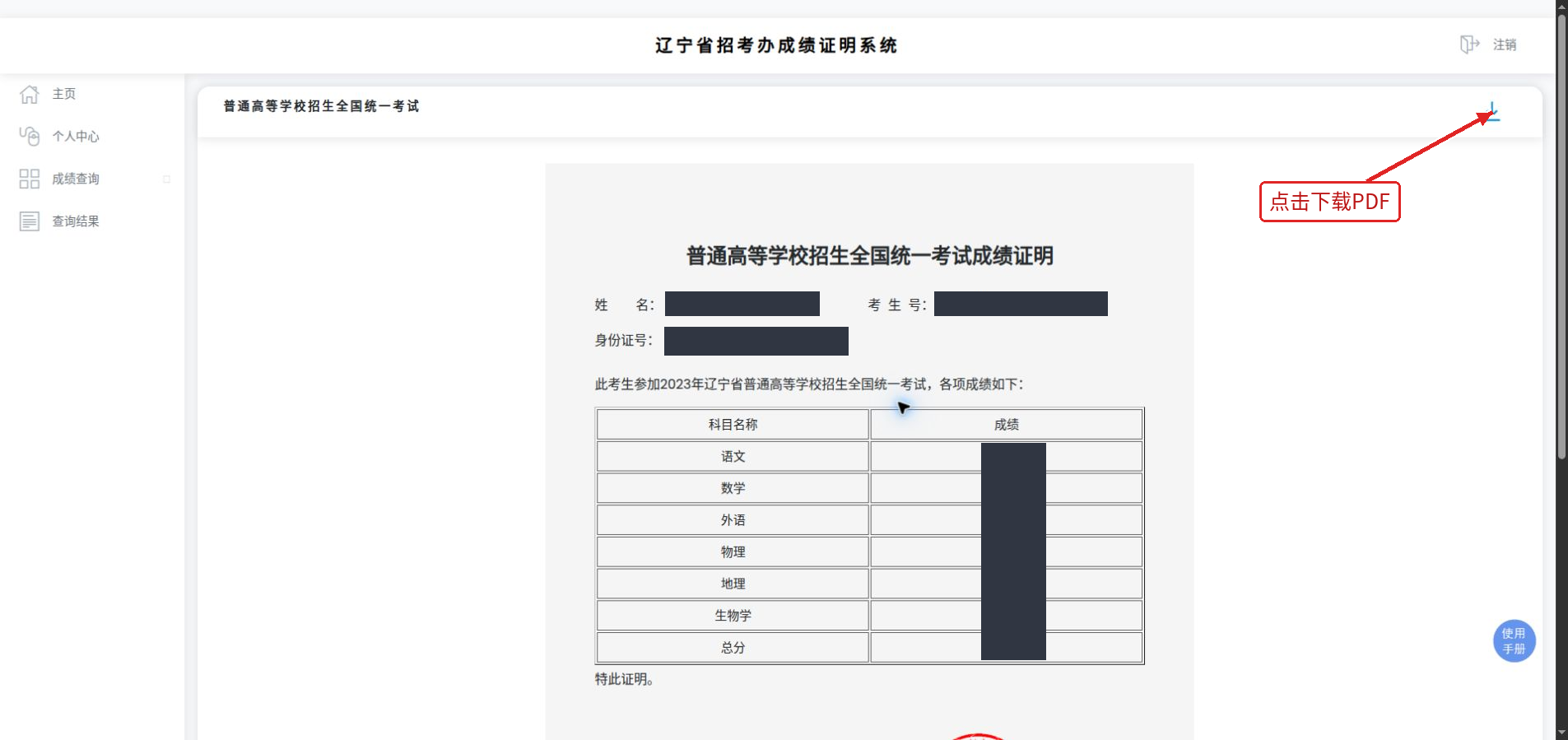
Task: Click the 身份证号 label
Action: click(624, 340)
